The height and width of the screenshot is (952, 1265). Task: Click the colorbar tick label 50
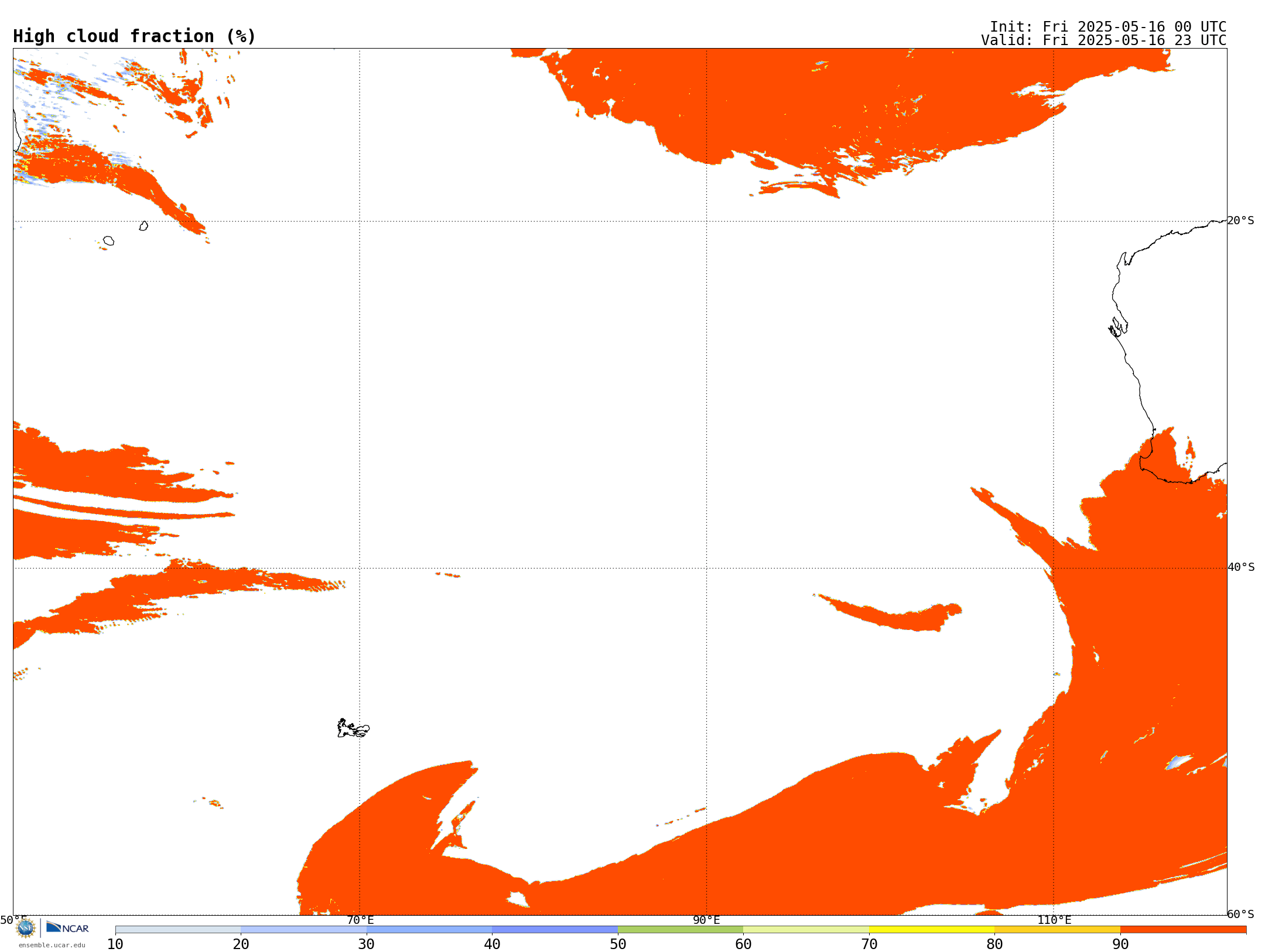point(618,944)
